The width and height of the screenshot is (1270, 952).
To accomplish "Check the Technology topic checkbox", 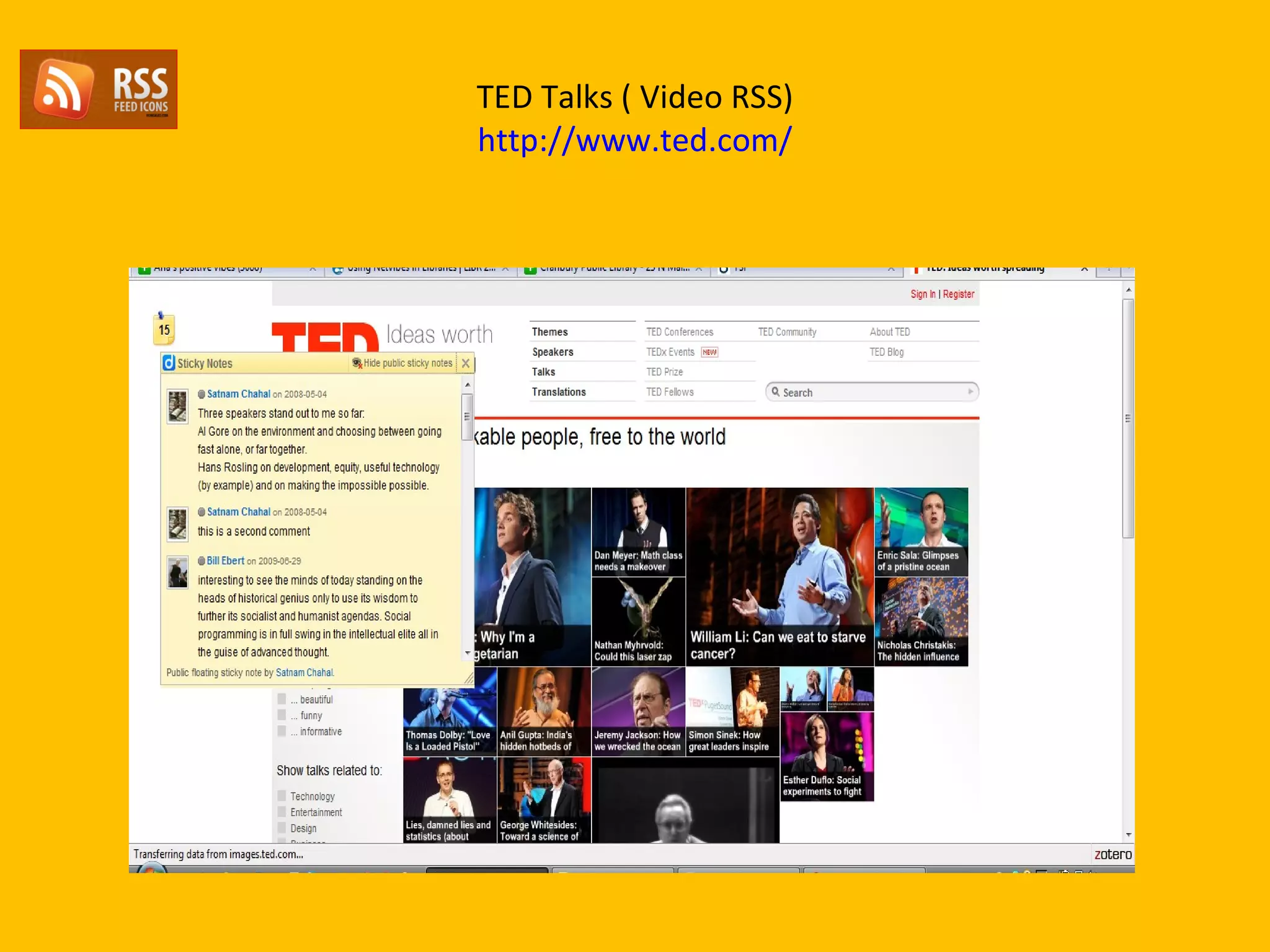I will (x=282, y=796).
